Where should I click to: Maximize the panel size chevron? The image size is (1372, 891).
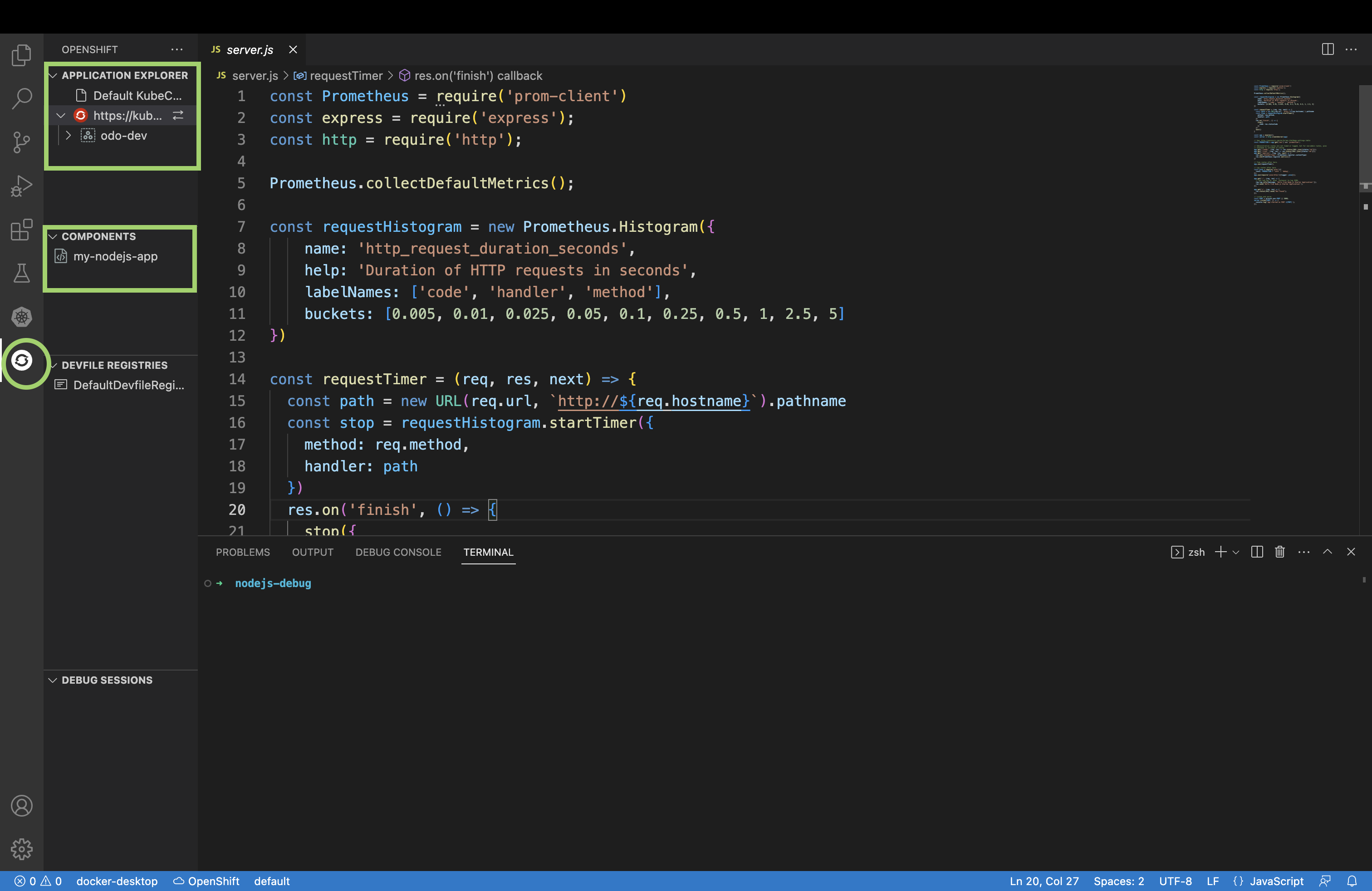tap(1327, 552)
